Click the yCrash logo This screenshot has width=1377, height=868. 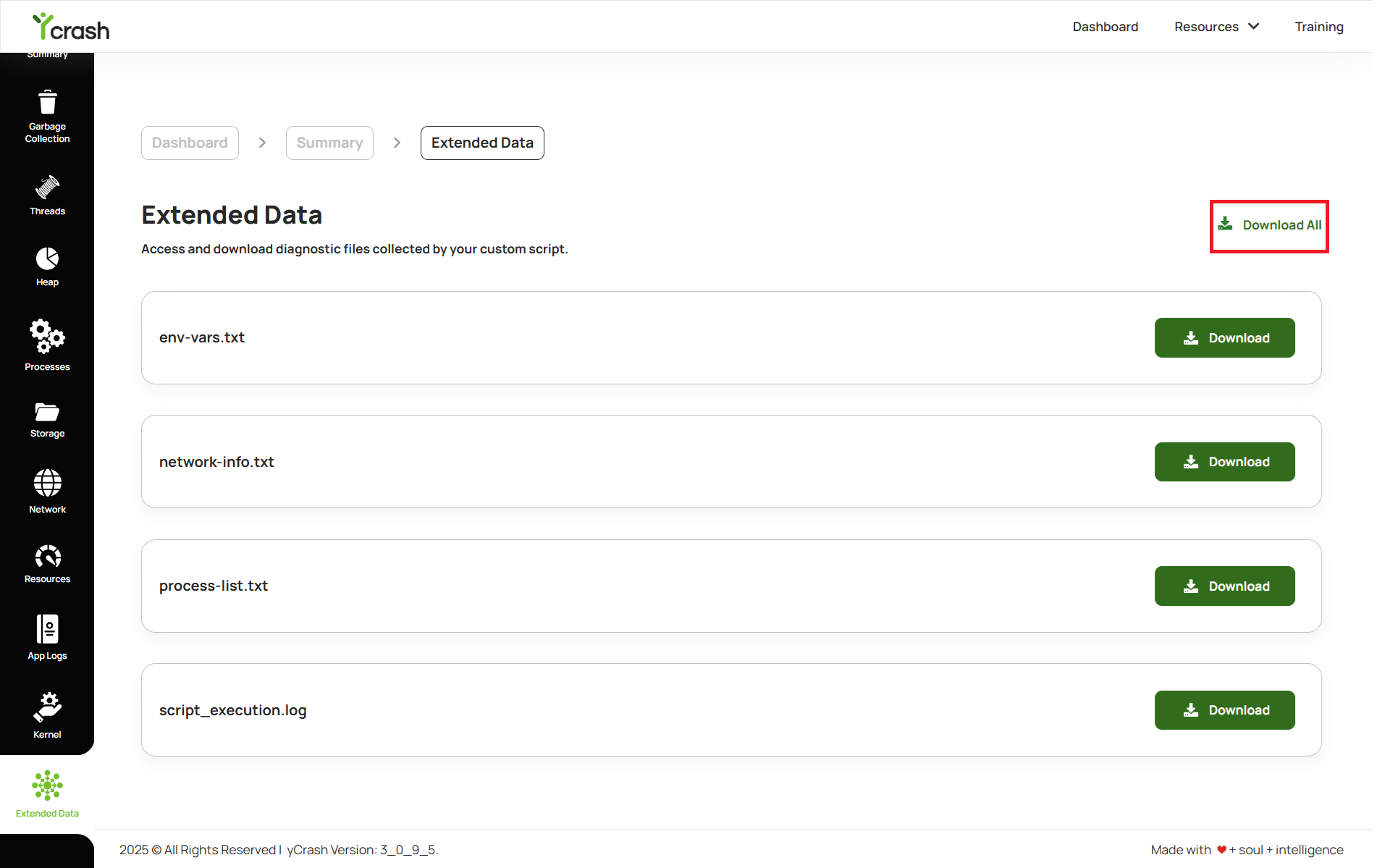click(71, 28)
